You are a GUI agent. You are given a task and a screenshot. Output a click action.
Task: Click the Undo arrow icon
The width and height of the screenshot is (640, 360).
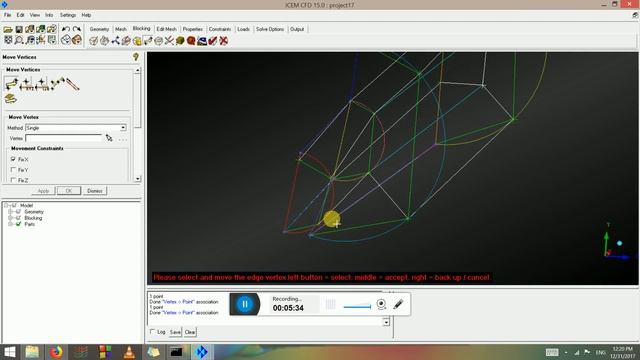click(66, 29)
